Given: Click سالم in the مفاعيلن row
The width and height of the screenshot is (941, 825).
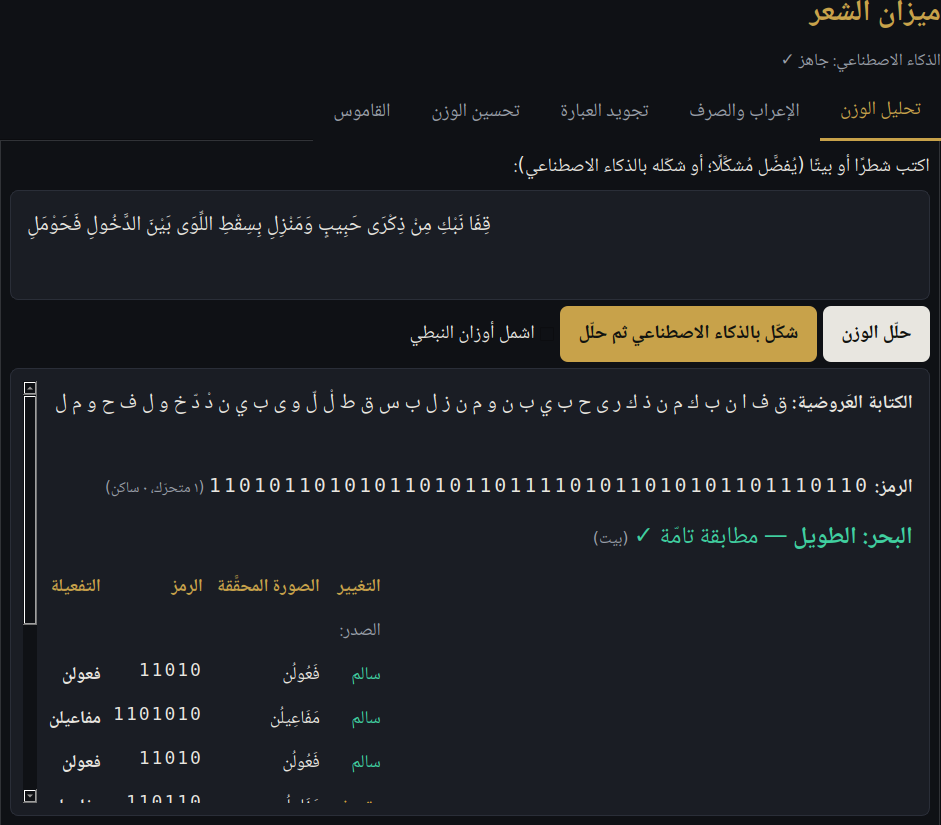Looking at the screenshot, I should [x=366, y=718].
